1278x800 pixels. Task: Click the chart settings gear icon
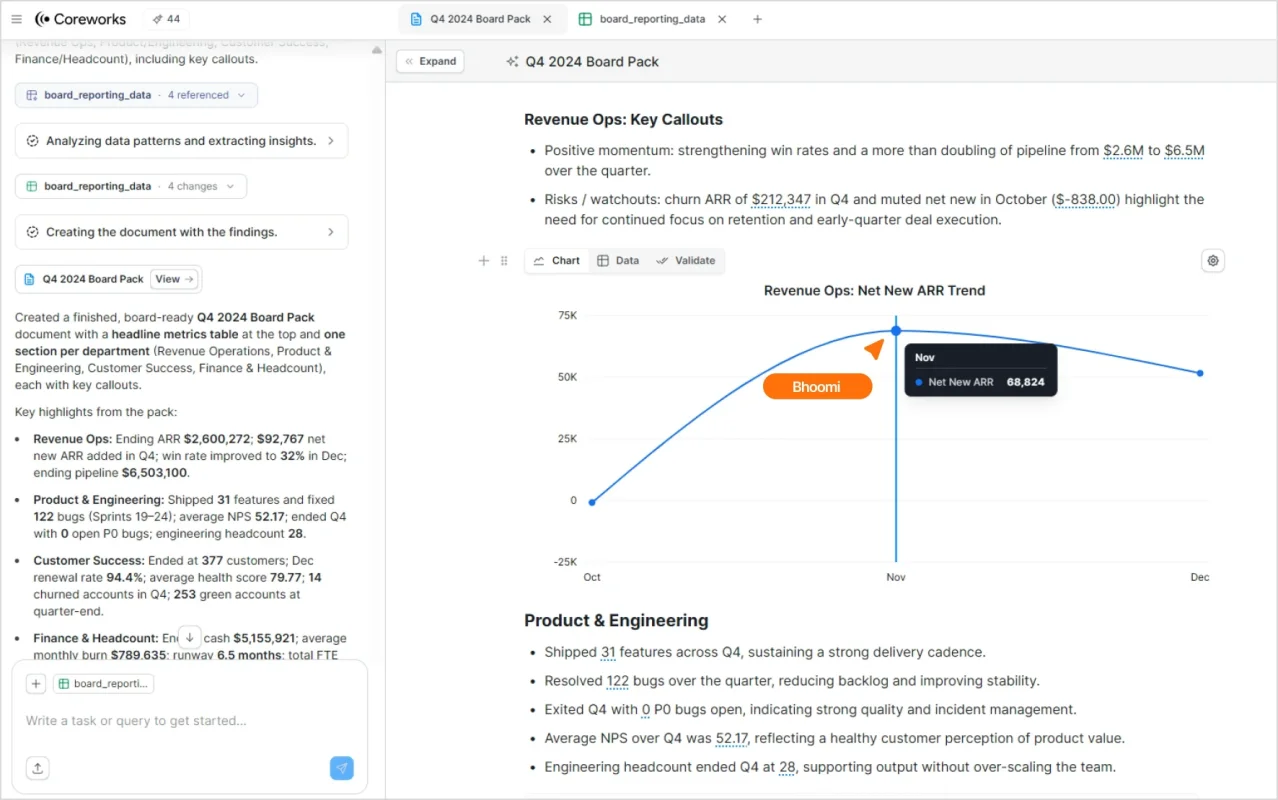[x=1213, y=261]
